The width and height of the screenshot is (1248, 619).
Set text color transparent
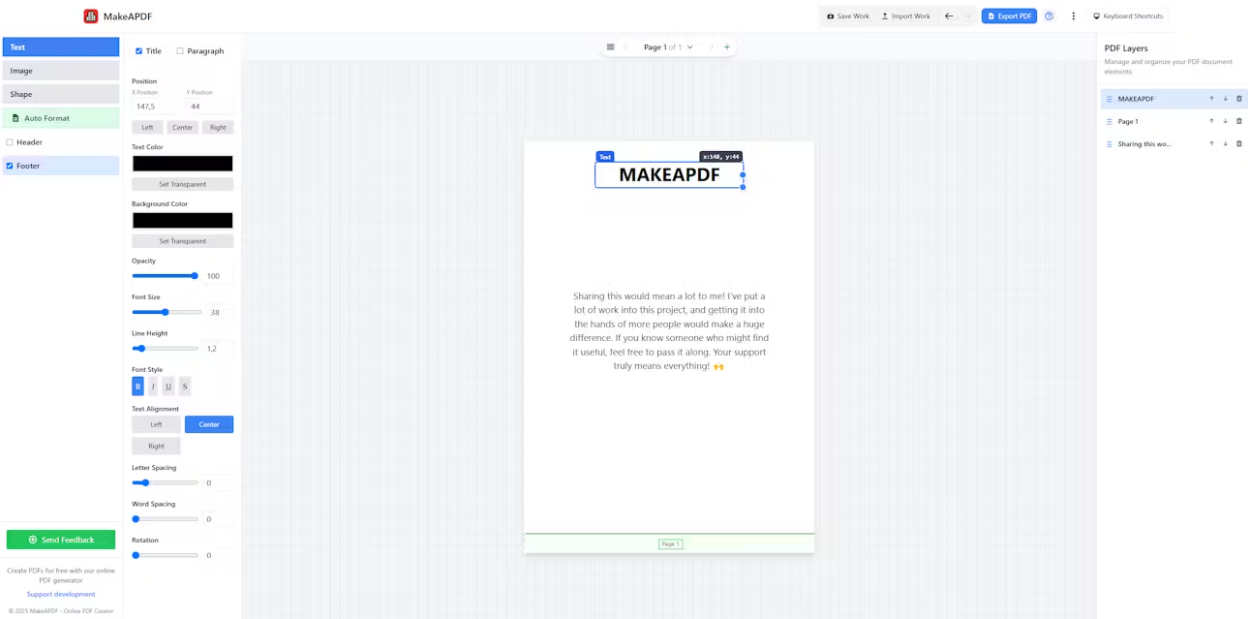click(x=183, y=184)
